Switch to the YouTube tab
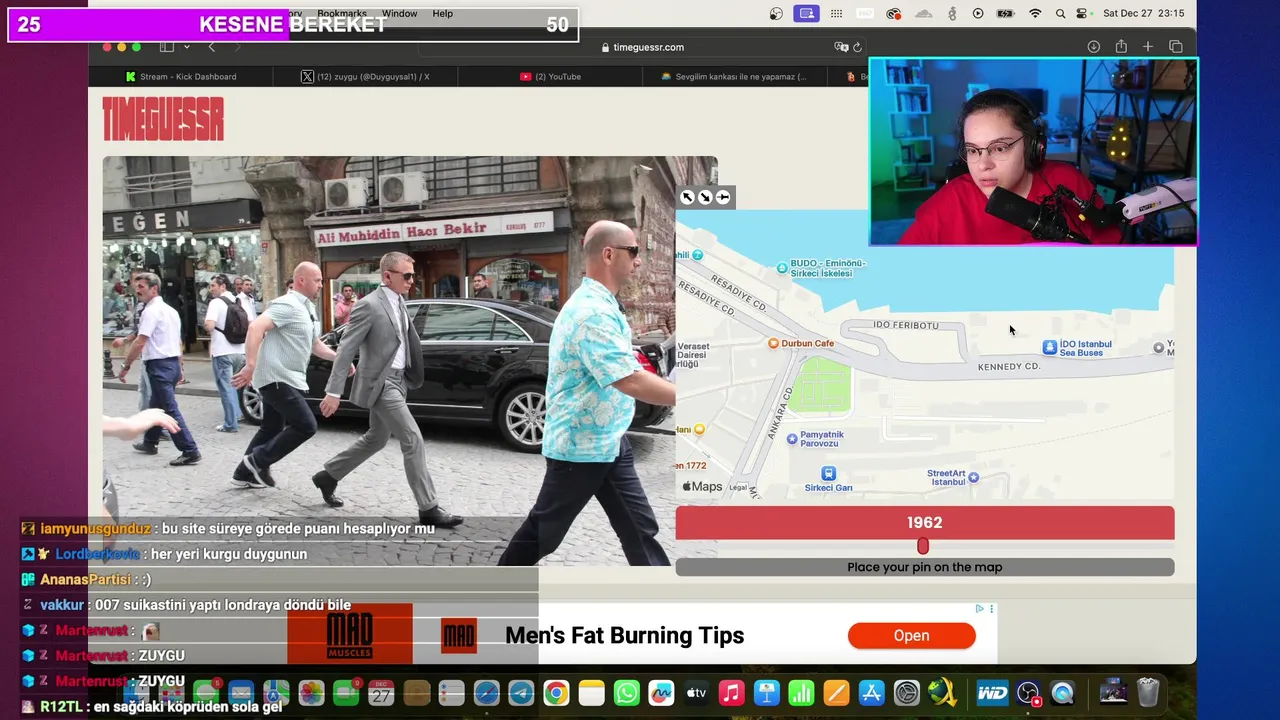This screenshot has width=1280, height=720. (x=550, y=76)
